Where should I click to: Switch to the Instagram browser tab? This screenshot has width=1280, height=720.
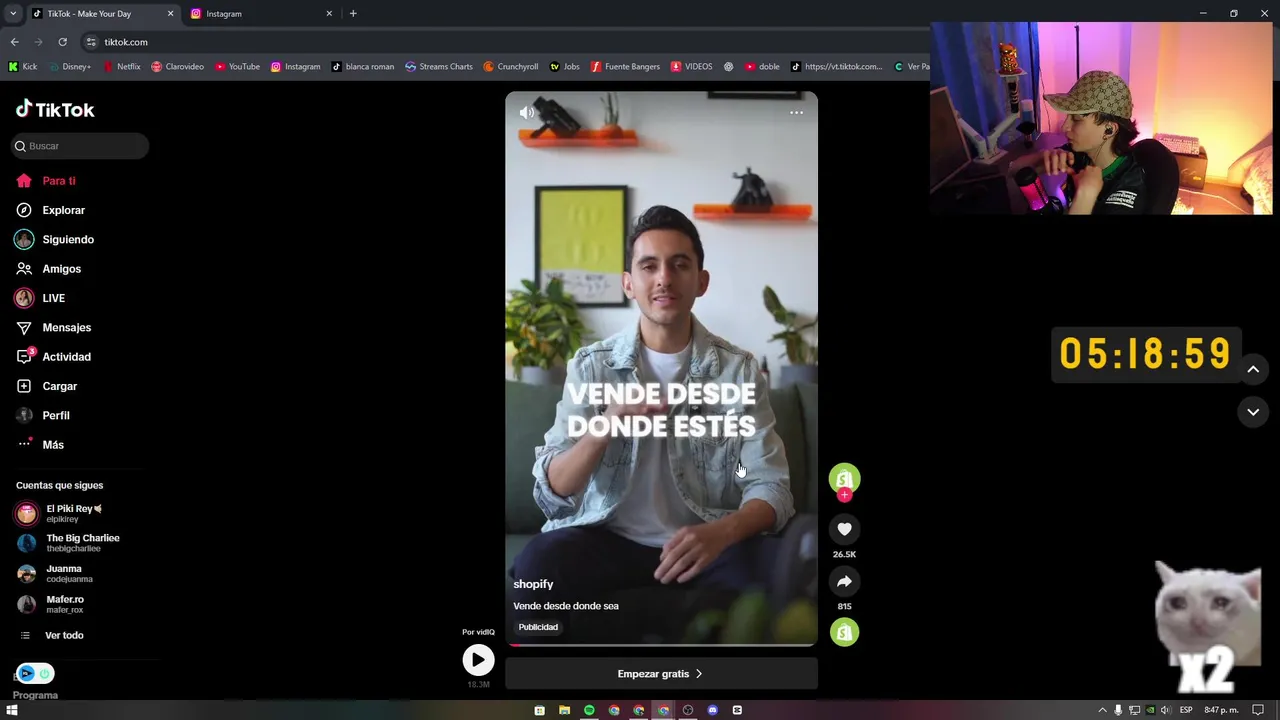(260, 14)
